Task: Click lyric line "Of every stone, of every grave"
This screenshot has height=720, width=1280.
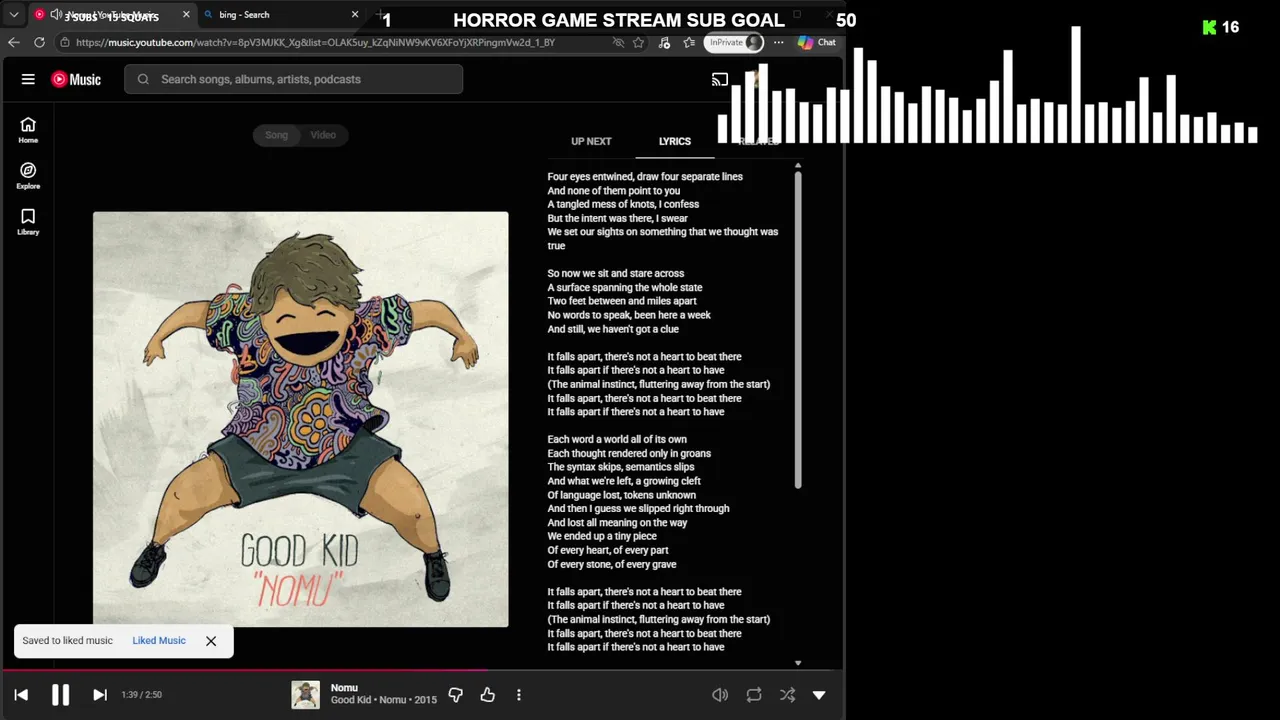Action: pos(612,564)
